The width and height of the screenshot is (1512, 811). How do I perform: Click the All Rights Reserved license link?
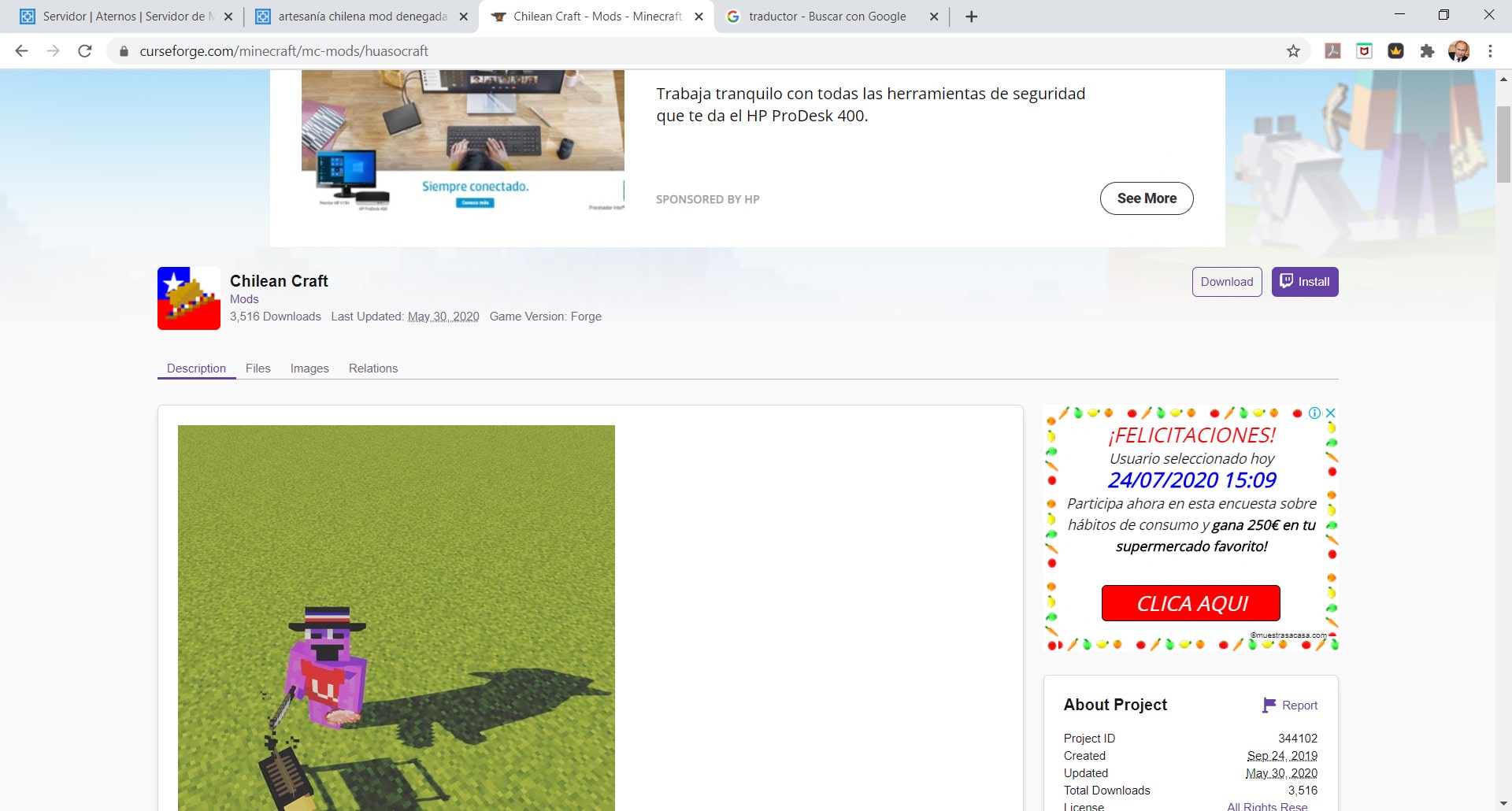coord(1267,807)
